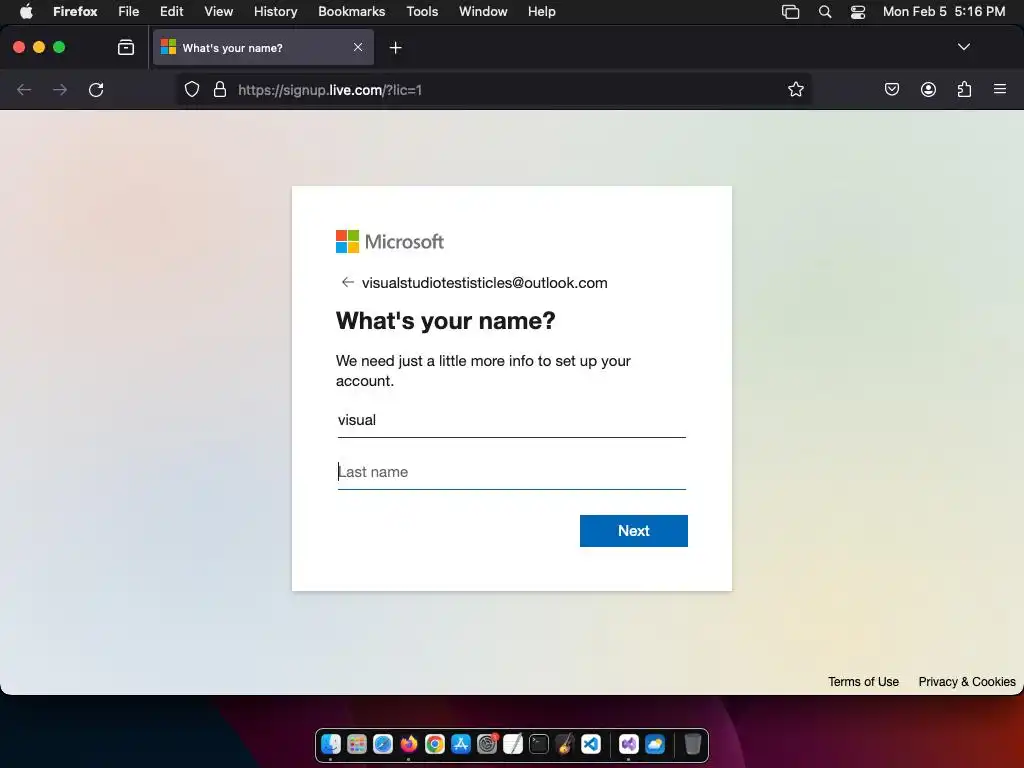Open the Bookmarks menu
This screenshot has width=1024, height=768.
click(x=351, y=11)
